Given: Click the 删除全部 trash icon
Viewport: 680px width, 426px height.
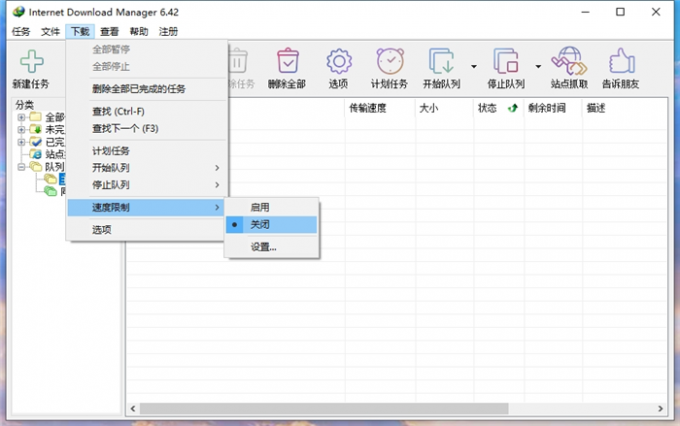Looking at the screenshot, I should click(x=288, y=62).
